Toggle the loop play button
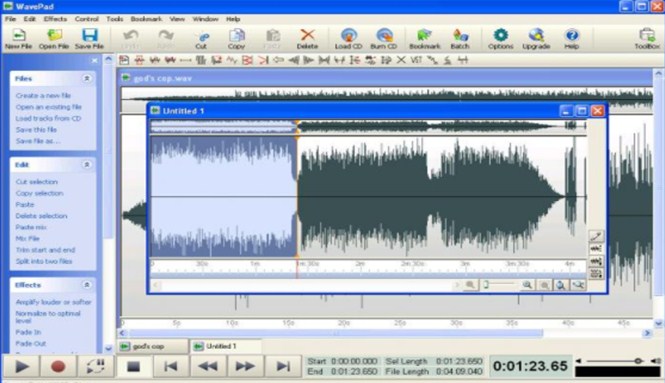Screen dimensions: 665x383 pos(95,366)
